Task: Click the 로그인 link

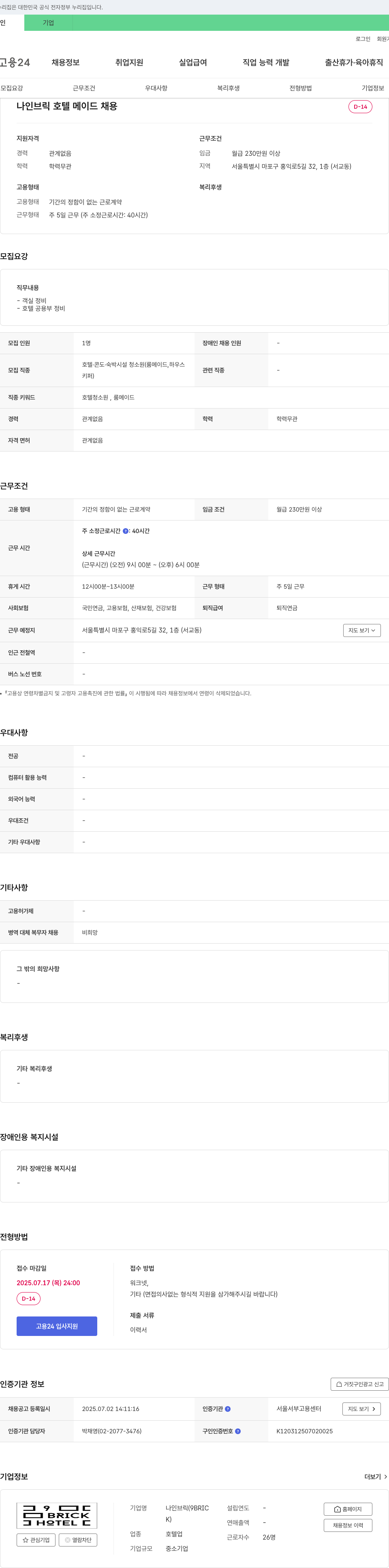Action: click(x=363, y=39)
